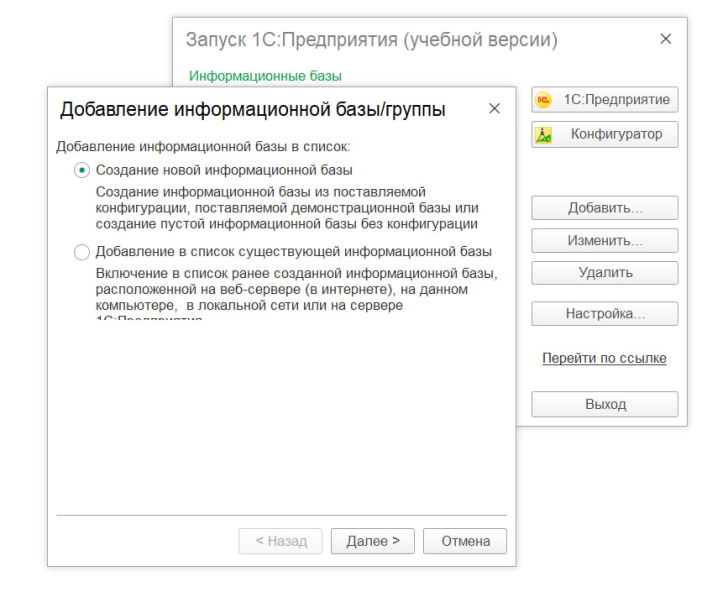Screen dimensions: 707x592
Task: Click description text "Включение в список ранее созданной"
Action: [219, 274]
